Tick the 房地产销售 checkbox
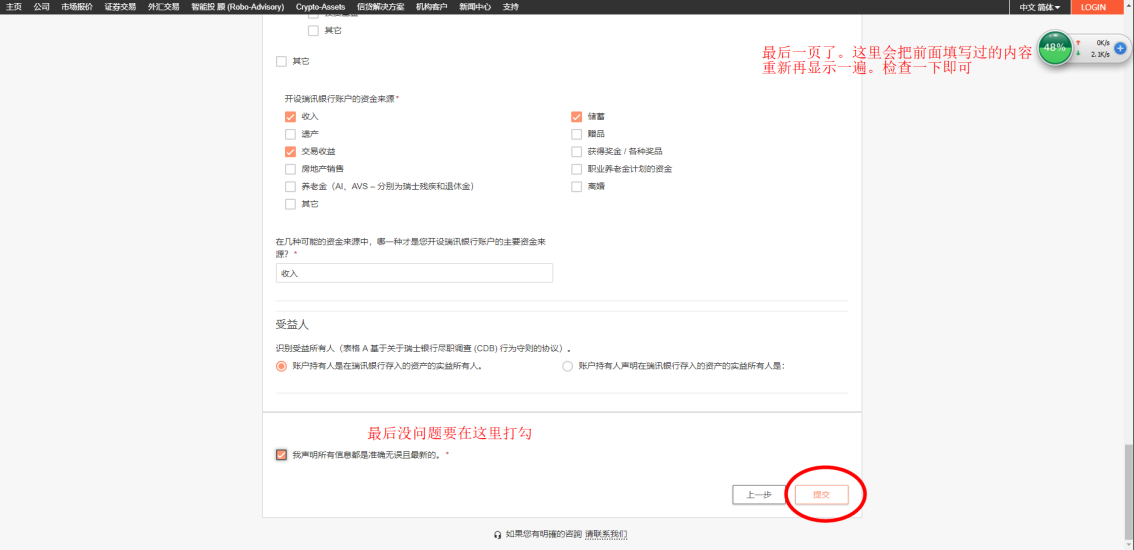The width and height of the screenshot is (1134, 550). pos(291,169)
